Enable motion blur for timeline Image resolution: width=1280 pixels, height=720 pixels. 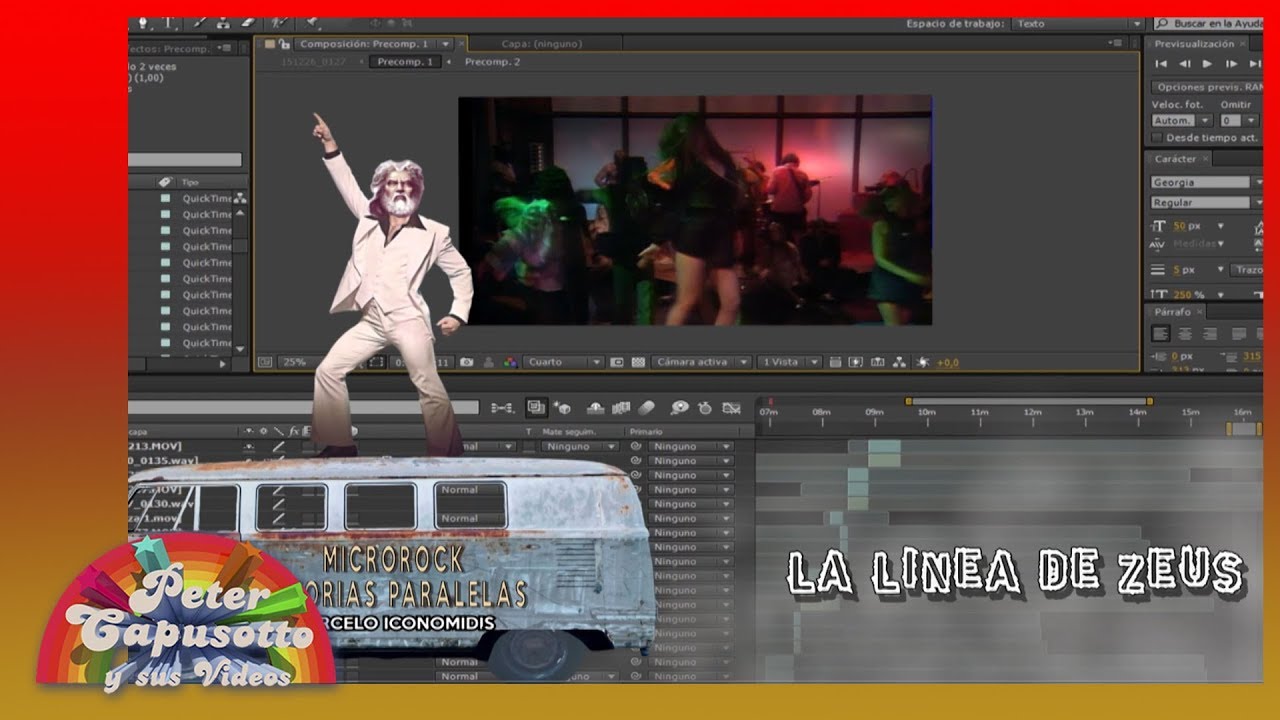coord(646,408)
